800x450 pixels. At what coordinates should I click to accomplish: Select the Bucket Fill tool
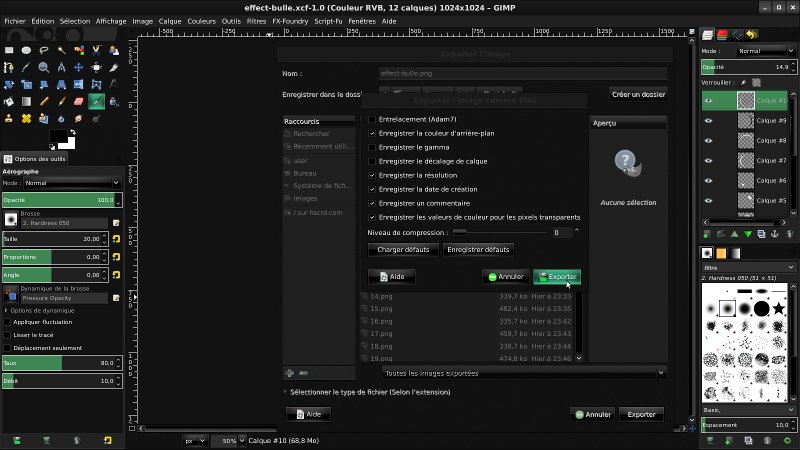click(x=9, y=102)
